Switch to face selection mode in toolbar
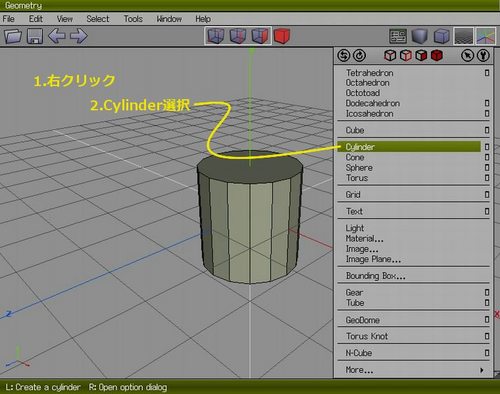The image size is (500, 394). coord(260,36)
